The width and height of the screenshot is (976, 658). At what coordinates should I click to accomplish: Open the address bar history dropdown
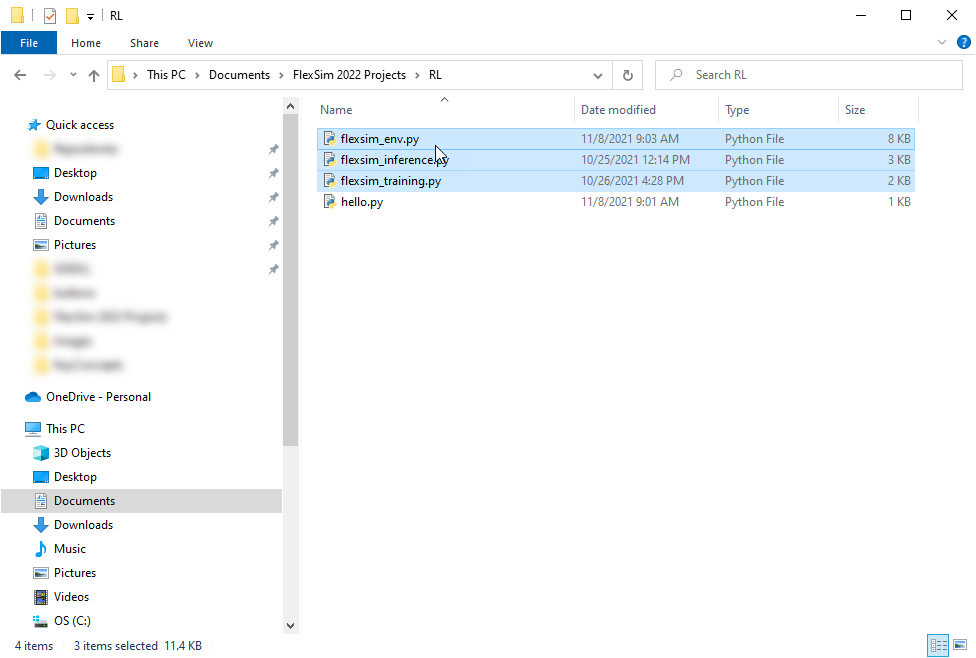(598, 75)
